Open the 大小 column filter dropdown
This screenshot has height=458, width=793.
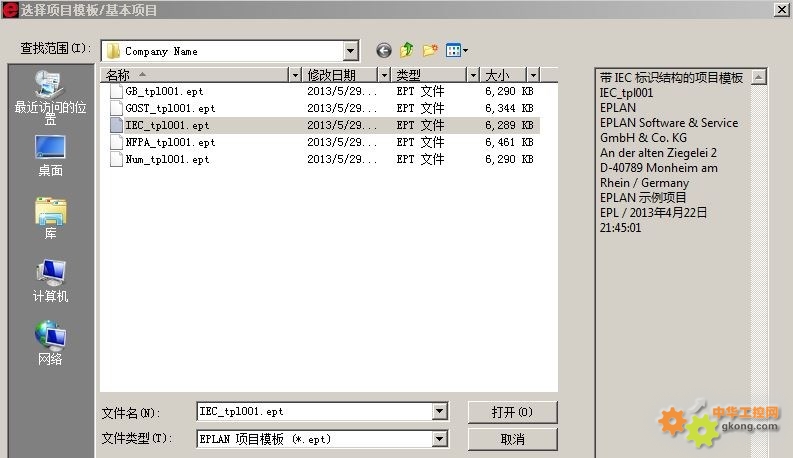(533, 75)
